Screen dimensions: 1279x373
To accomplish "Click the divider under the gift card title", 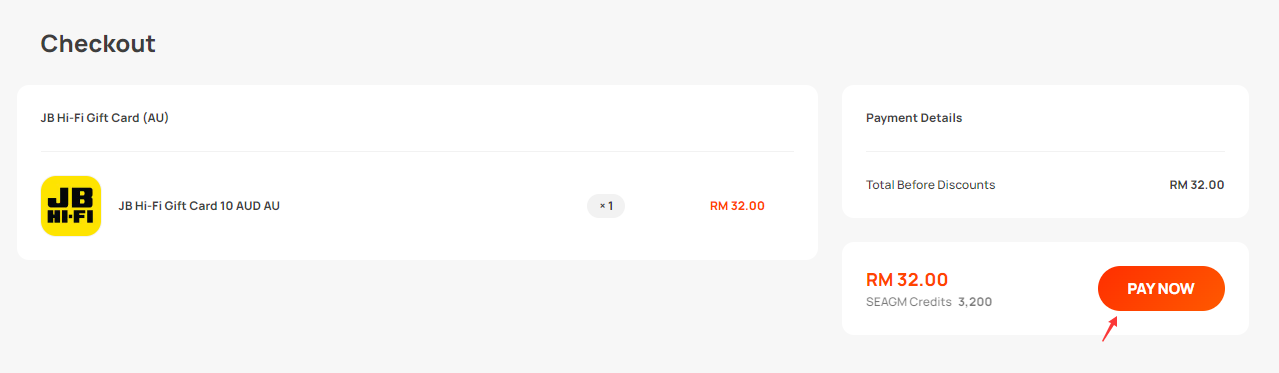I will tap(417, 152).
